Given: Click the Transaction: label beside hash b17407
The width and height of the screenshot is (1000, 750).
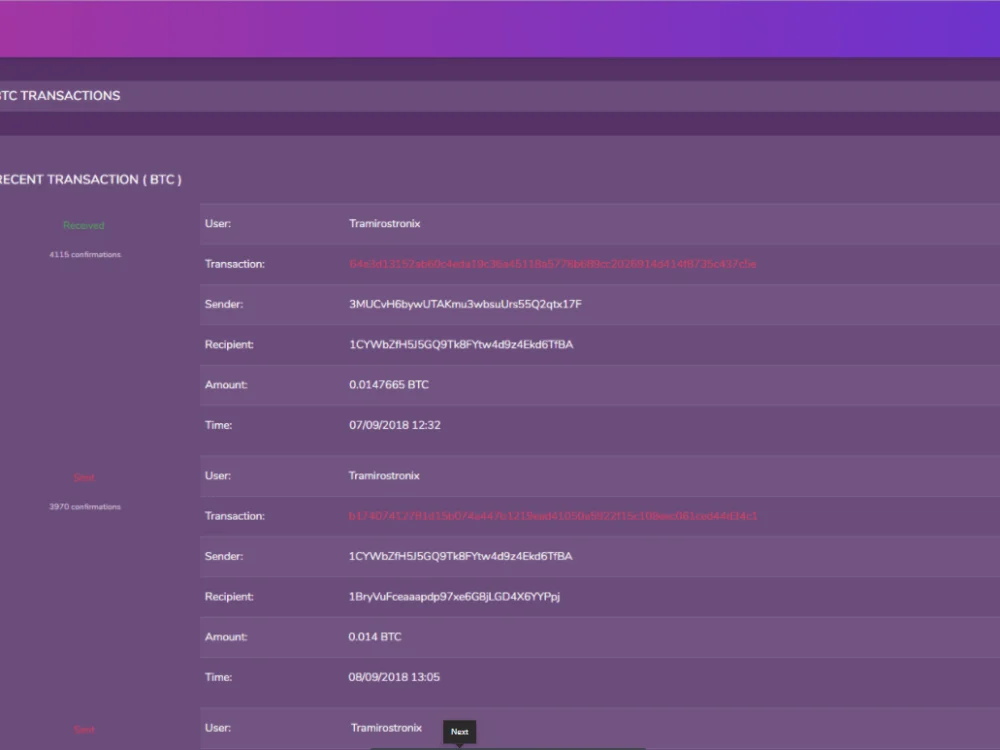Looking at the screenshot, I should (x=235, y=516).
